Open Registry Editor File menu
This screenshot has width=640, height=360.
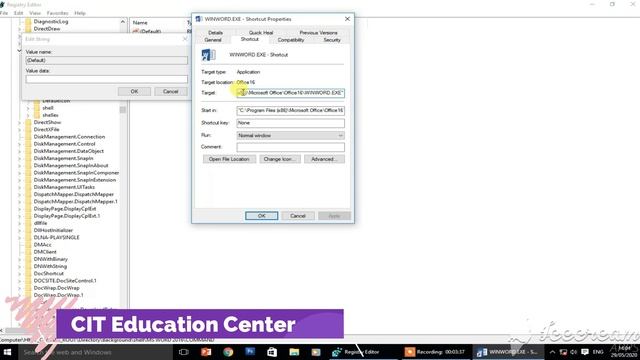tap(4, 13)
